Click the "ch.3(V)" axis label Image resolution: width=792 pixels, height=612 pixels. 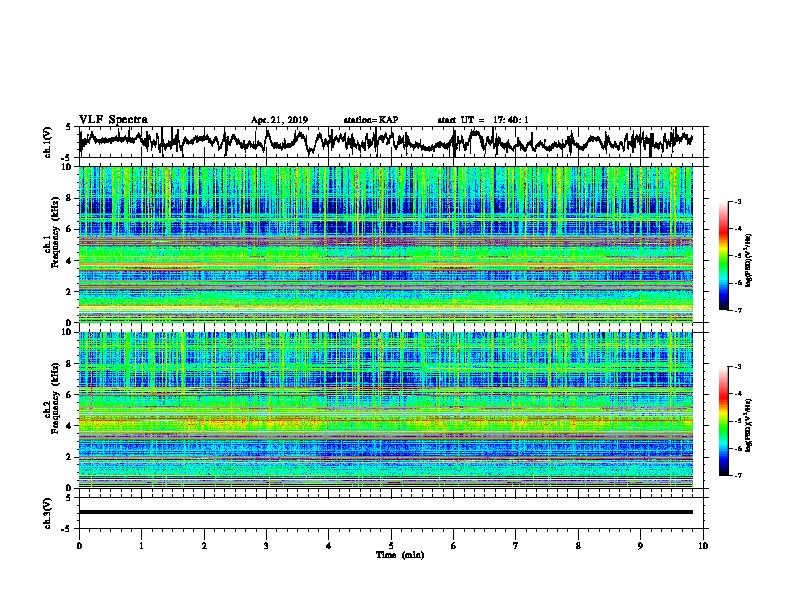pos(48,513)
